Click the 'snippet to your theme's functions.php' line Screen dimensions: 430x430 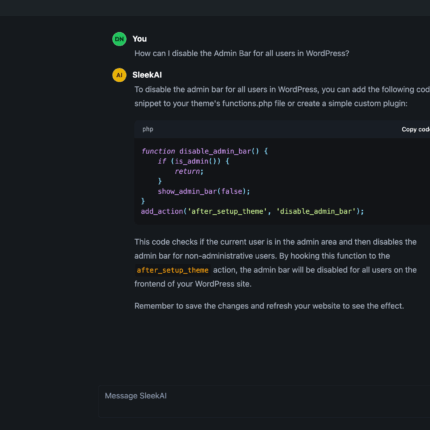(271, 104)
